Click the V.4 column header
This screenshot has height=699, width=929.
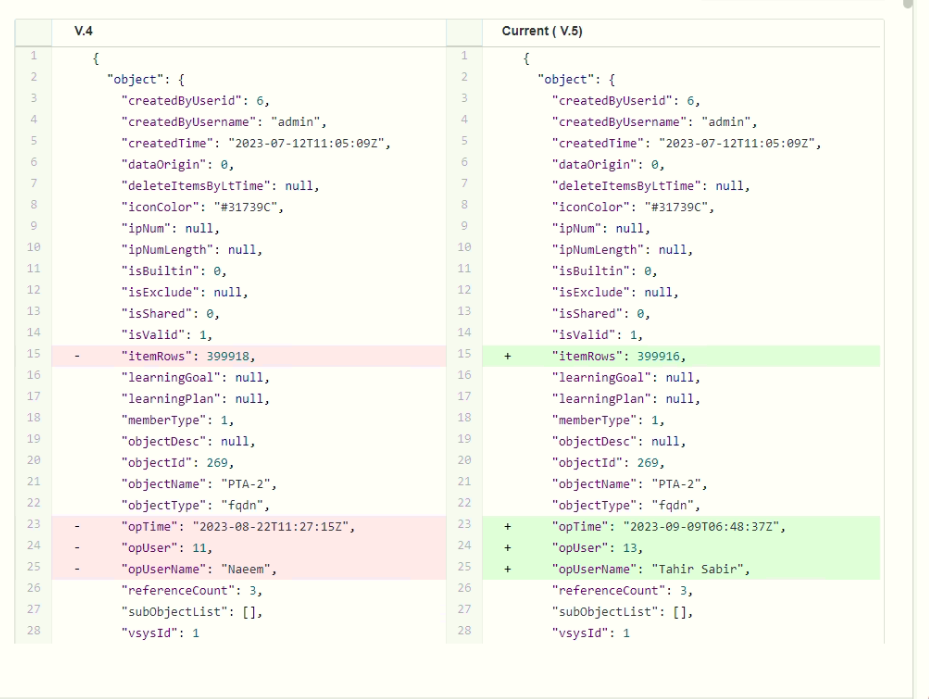[83, 32]
